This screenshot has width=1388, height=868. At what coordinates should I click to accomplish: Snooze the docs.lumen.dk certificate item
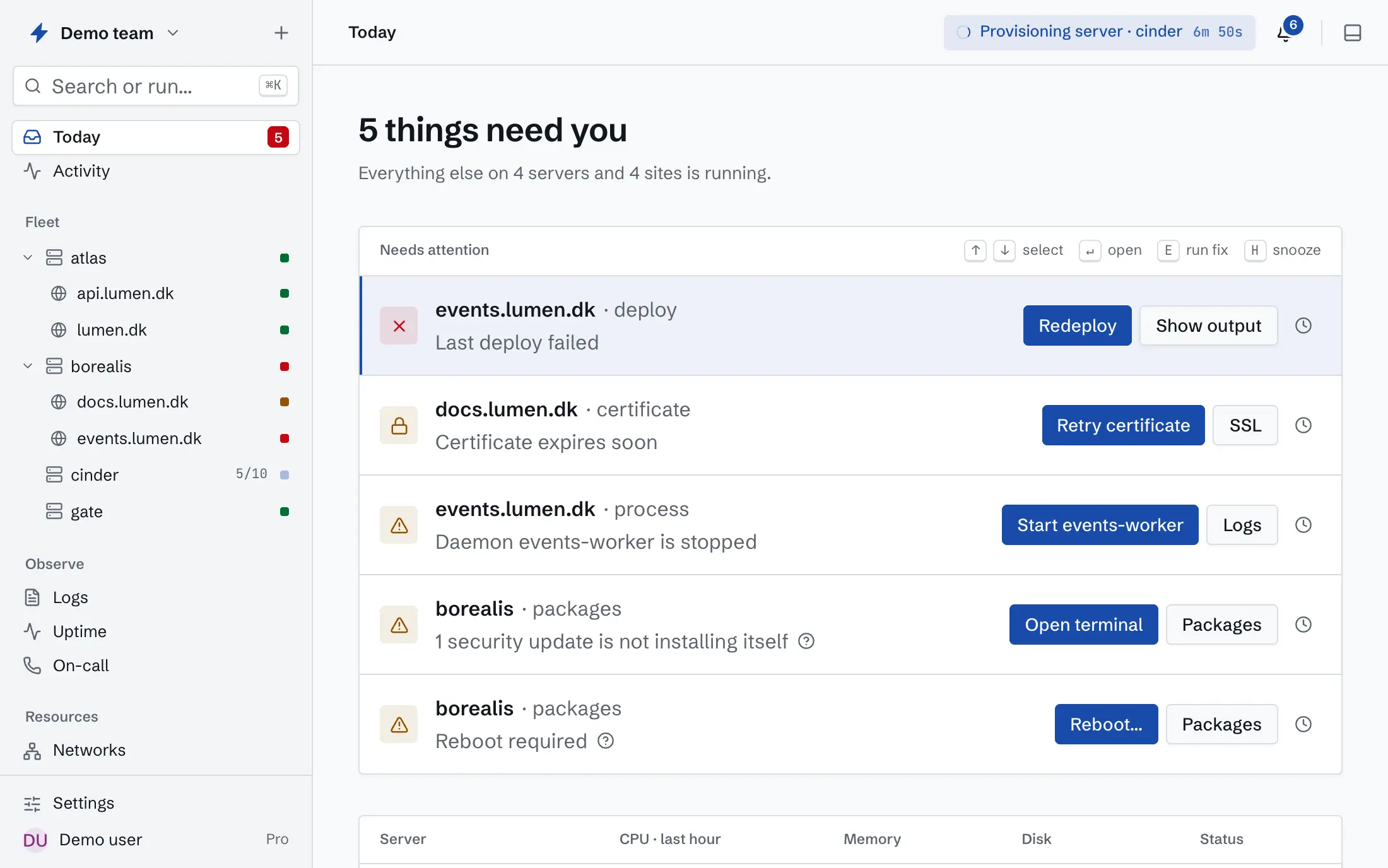[1303, 425]
